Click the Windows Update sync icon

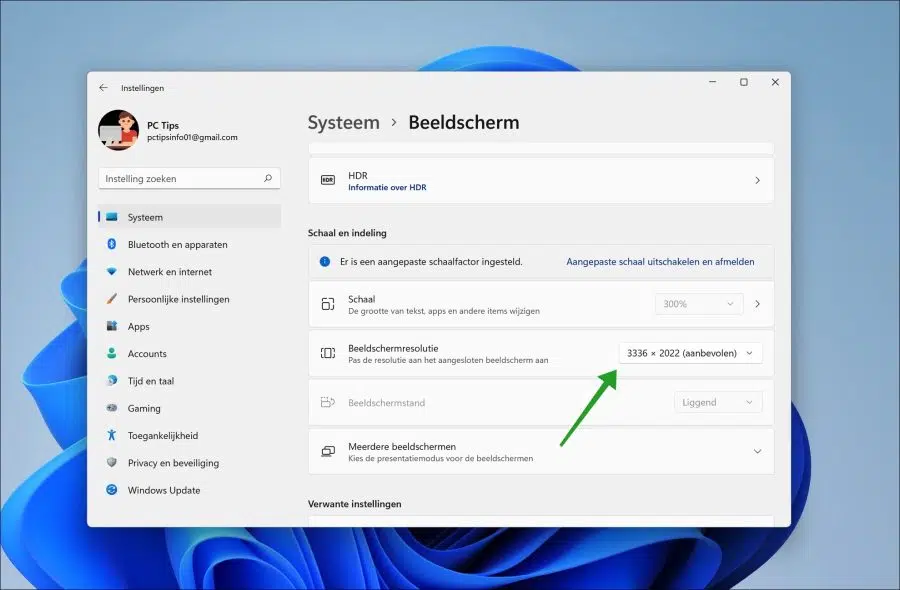coord(112,490)
